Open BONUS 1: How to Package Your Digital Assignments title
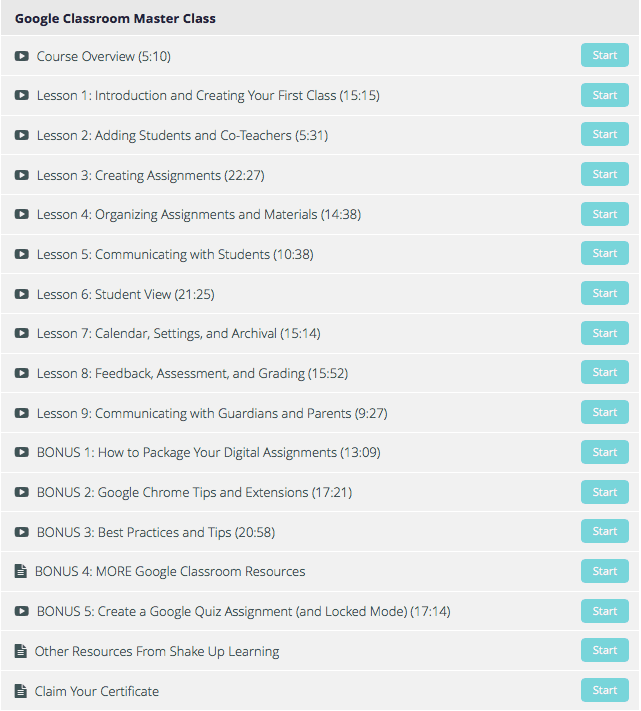This screenshot has height=711, width=641. pos(209,453)
